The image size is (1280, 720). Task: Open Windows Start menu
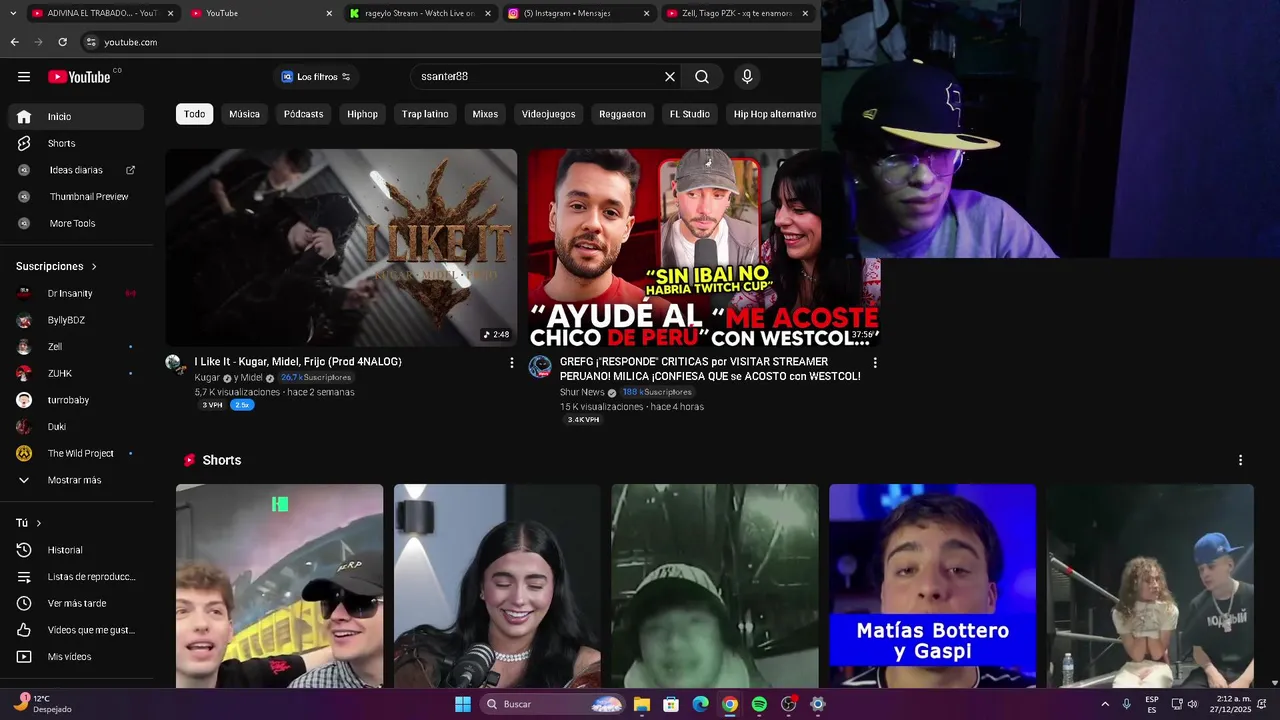pyautogui.click(x=463, y=704)
